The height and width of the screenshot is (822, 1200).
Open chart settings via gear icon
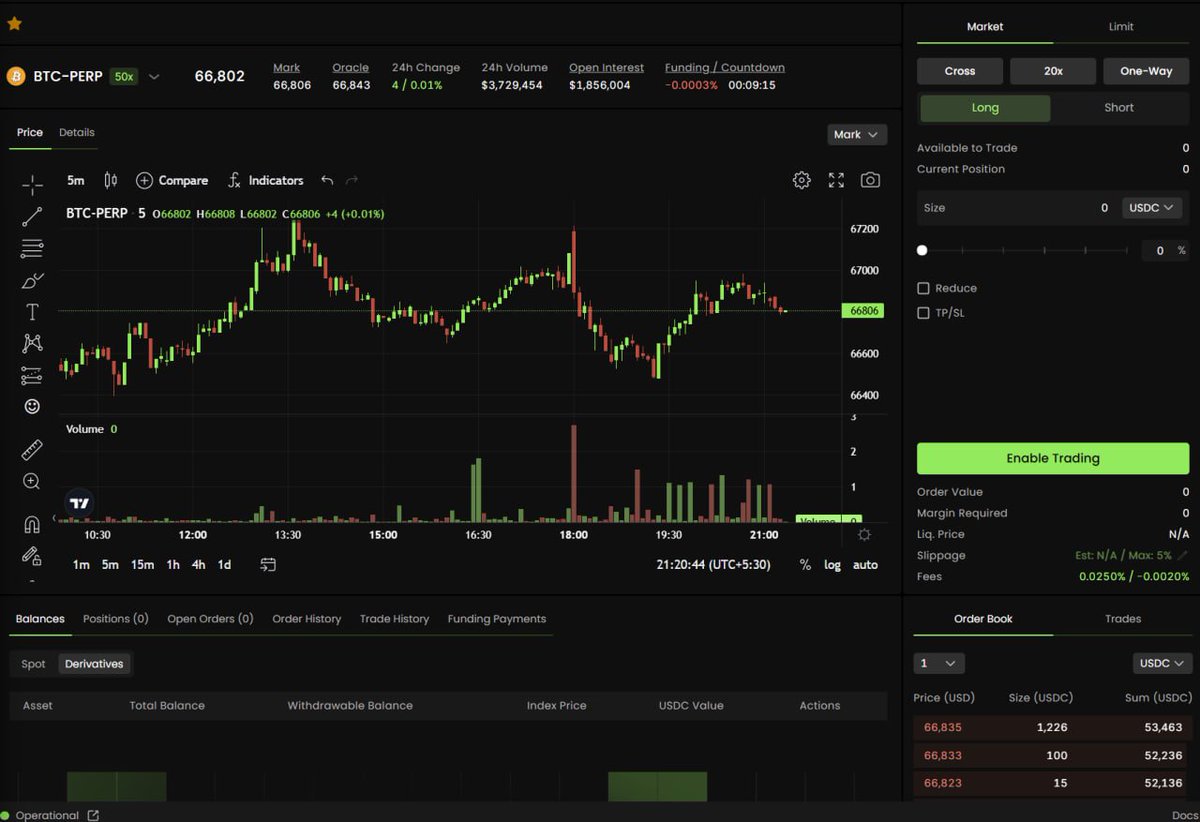click(801, 180)
